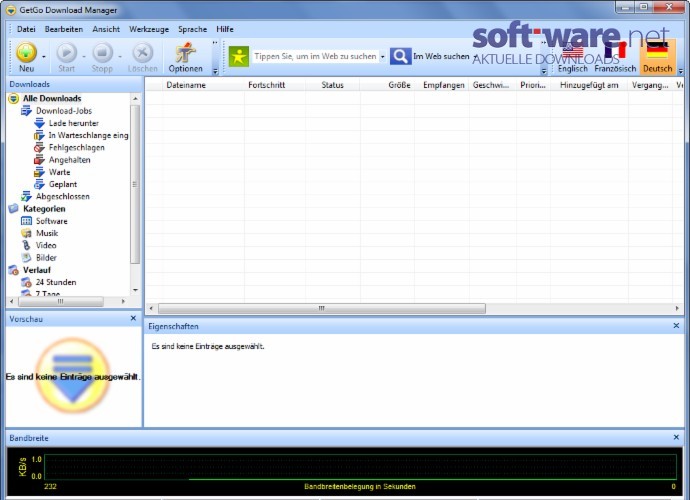Open the Bearbeiten menu

tap(63, 29)
